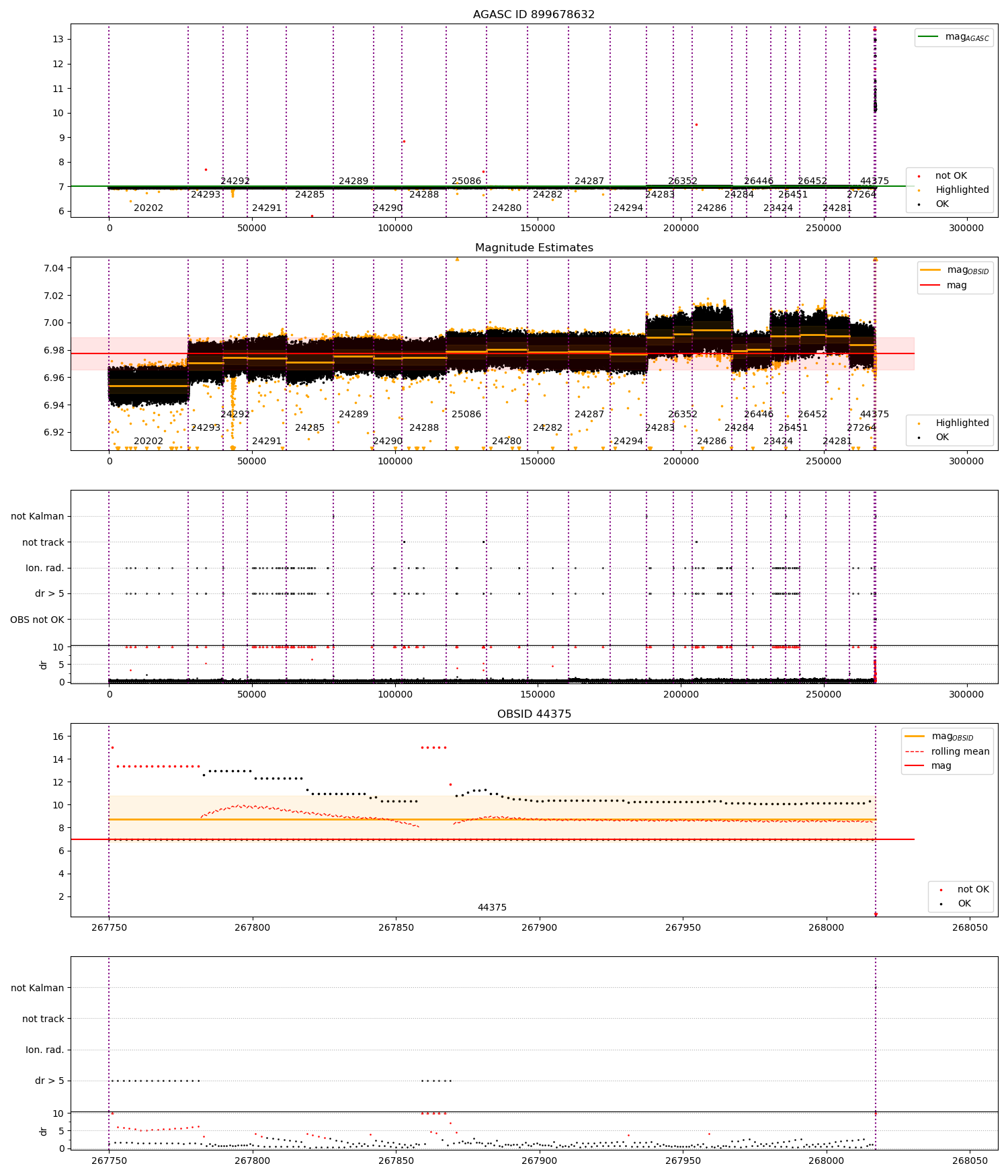Click obsid label 26352 in the top plot
The height and width of the screenshot is (1176, 1008).
[683, 181]
